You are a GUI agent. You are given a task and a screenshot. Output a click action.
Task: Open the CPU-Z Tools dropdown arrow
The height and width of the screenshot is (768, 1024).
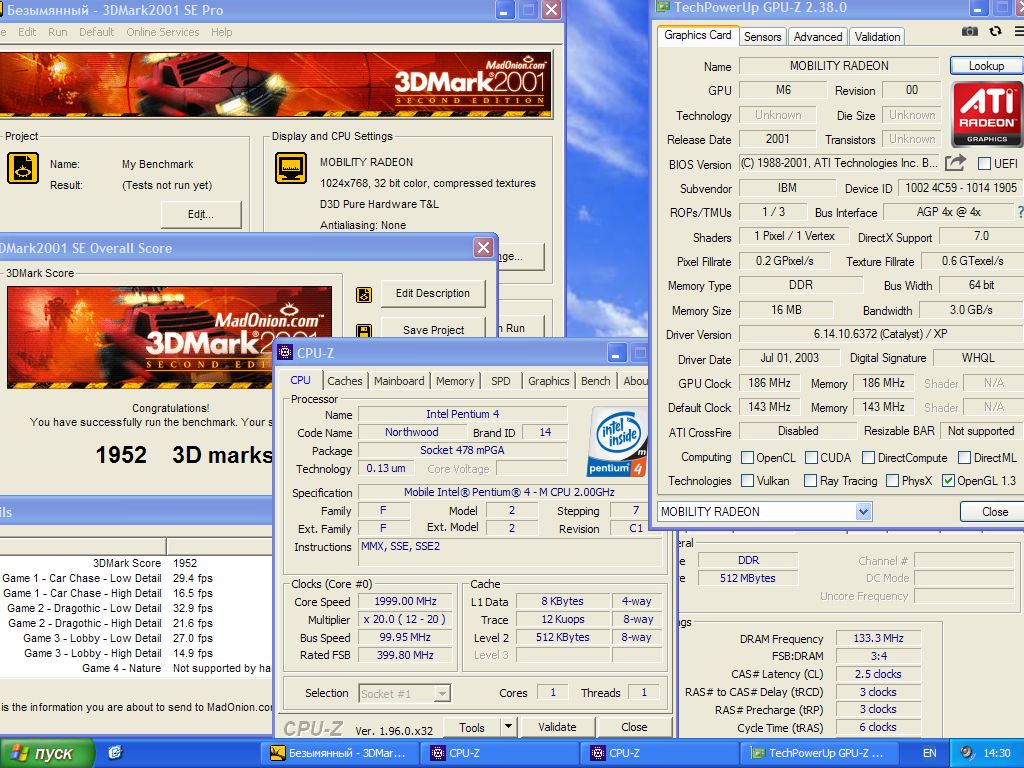click(508, 727)
